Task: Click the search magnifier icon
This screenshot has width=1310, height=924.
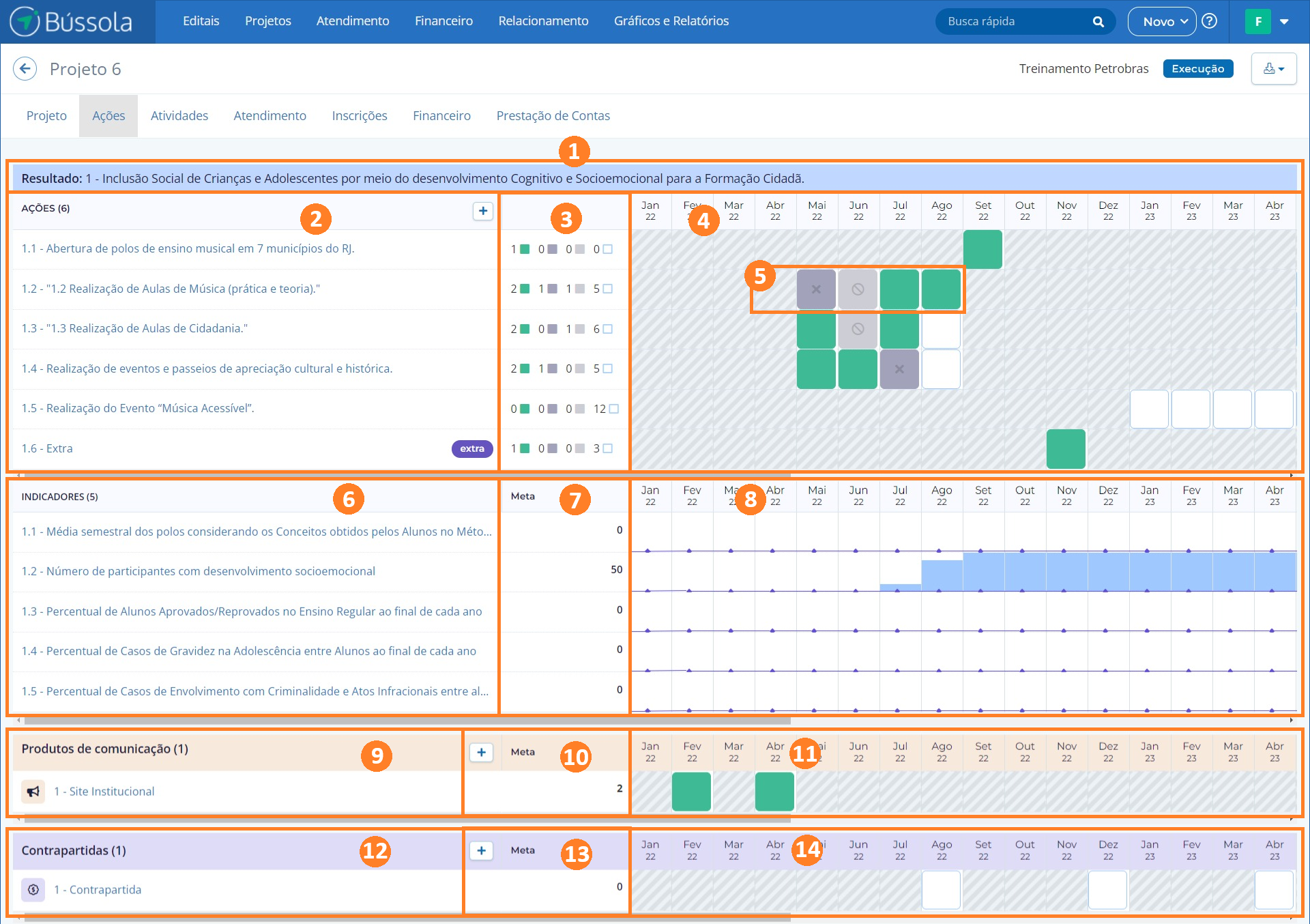Action: point(1098,22)
